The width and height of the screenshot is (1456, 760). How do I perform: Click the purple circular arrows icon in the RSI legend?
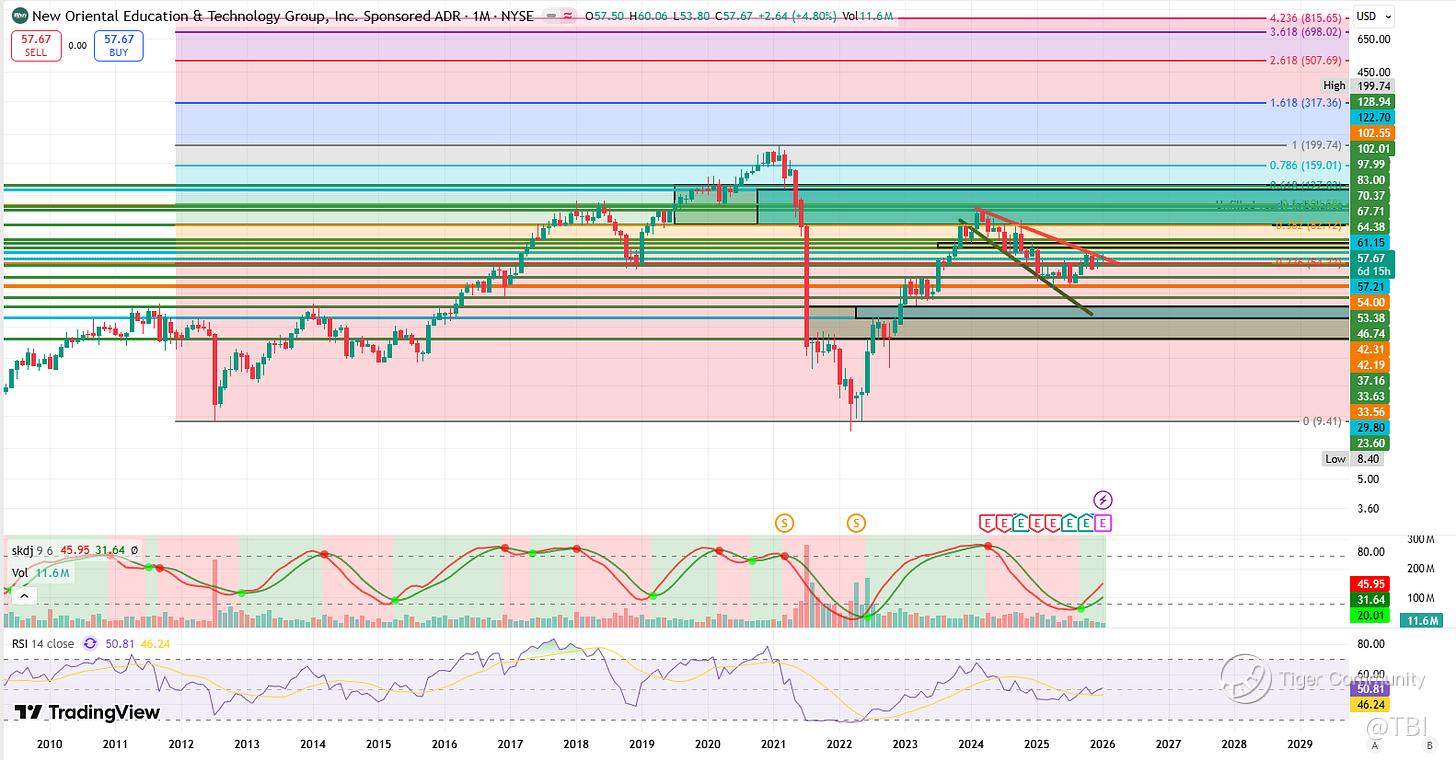pos(90,644)
